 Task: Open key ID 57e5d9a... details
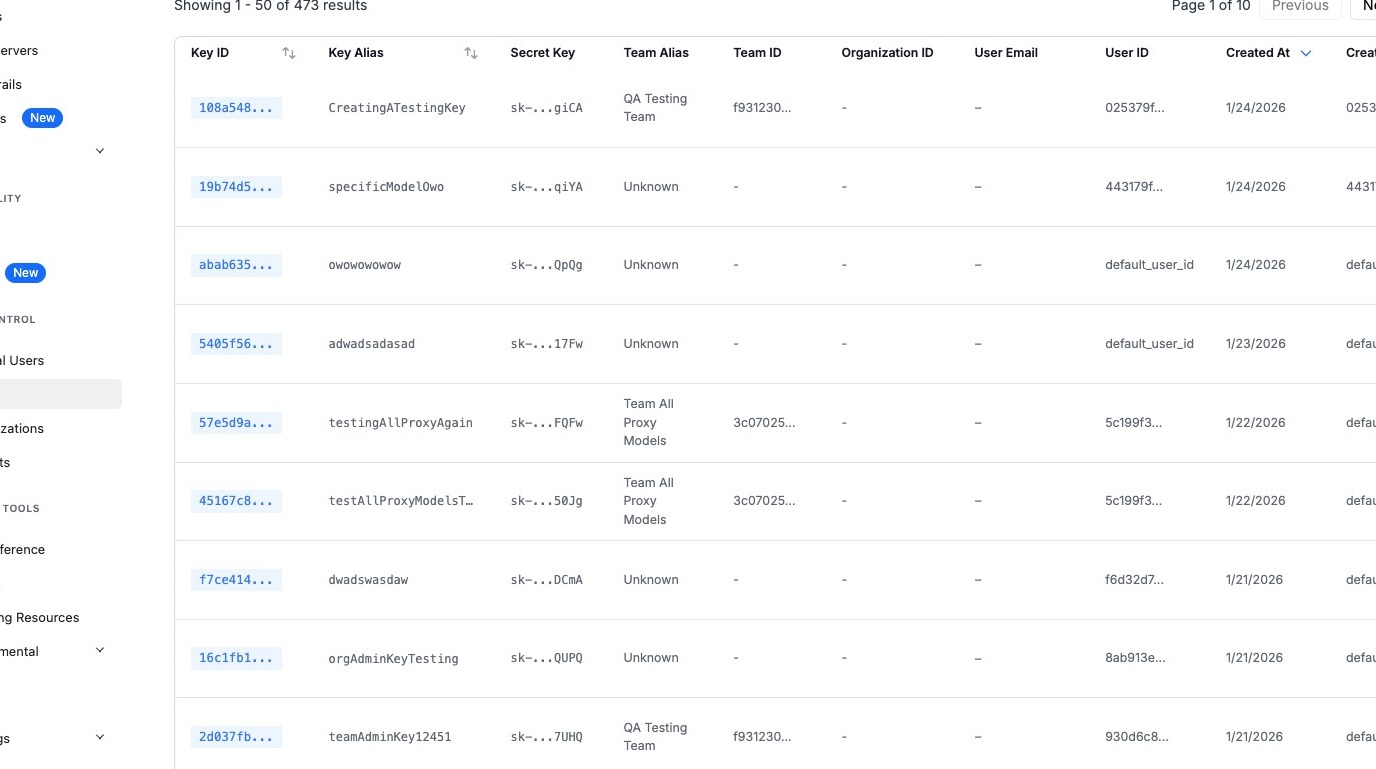click(x=236, y=423)
